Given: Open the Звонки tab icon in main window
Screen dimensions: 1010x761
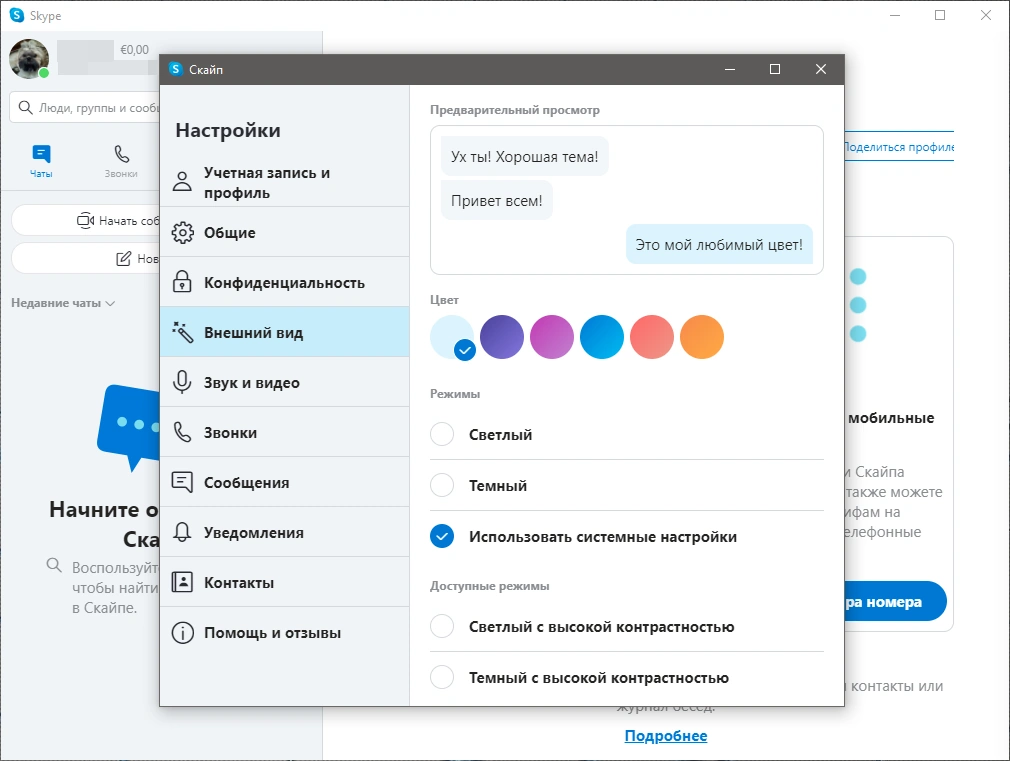Looking at the screenshot, I should click(121, 155).
